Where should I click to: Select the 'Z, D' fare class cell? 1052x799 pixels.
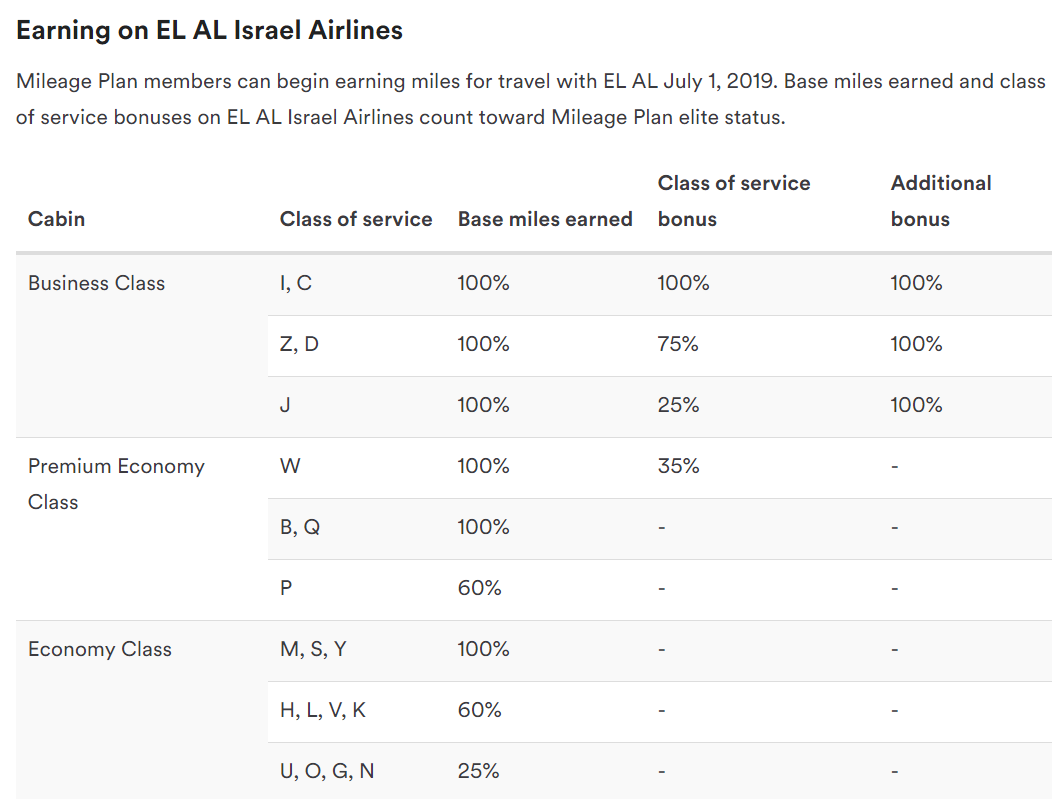click(299, 344)
